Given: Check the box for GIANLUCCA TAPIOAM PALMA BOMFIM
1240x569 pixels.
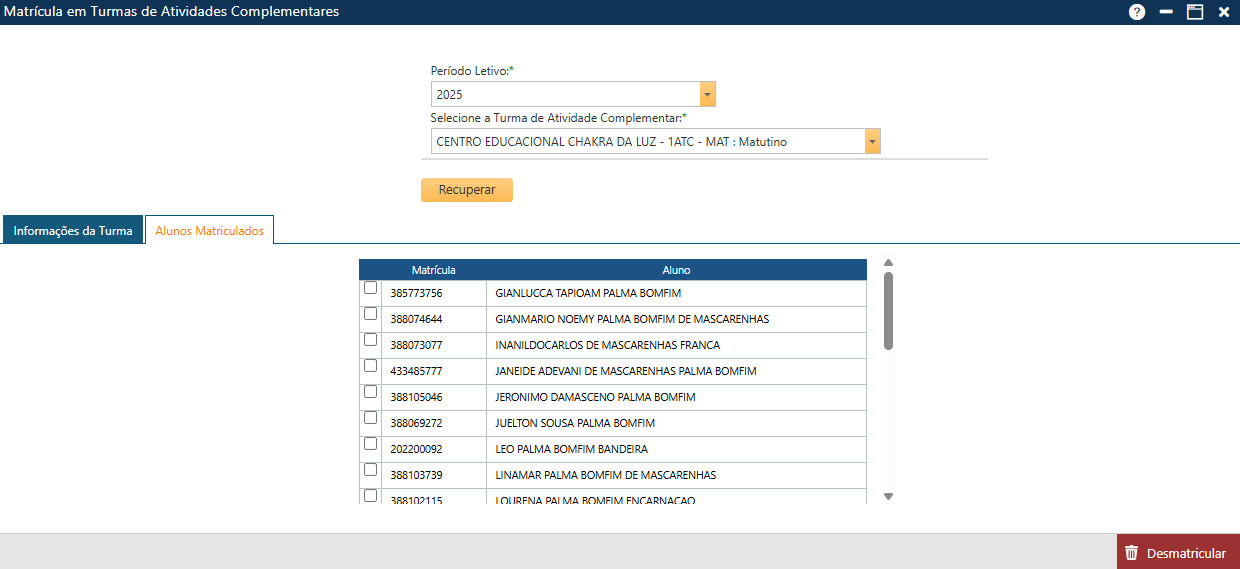Looking at the screenshot, I should point(371,288).
